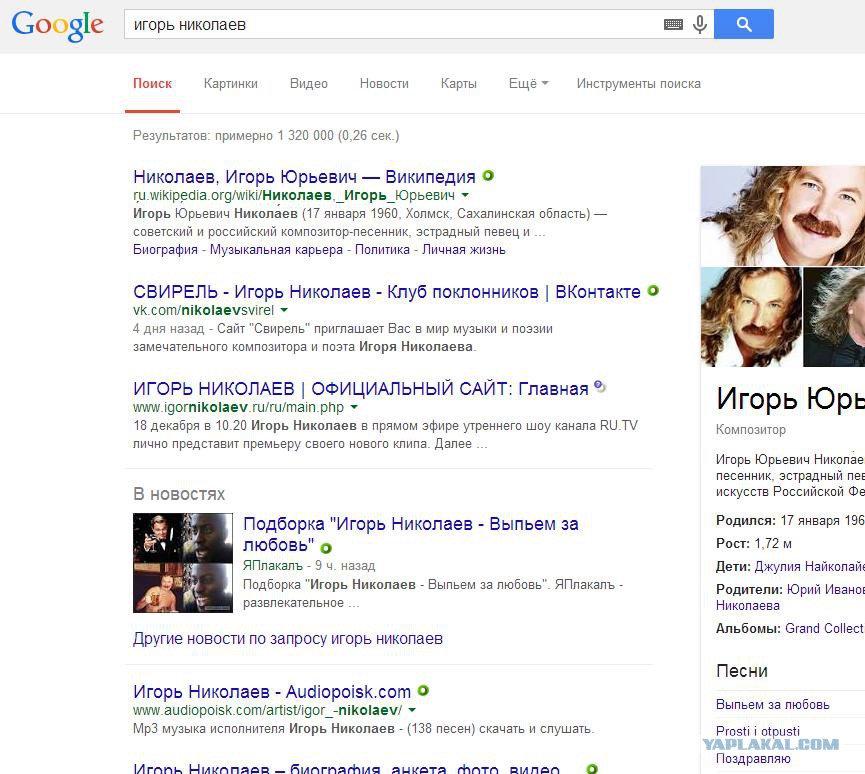Select the В новостях heading
The image size is (865, 774).
pyautogui.click(x=179, y=494)
